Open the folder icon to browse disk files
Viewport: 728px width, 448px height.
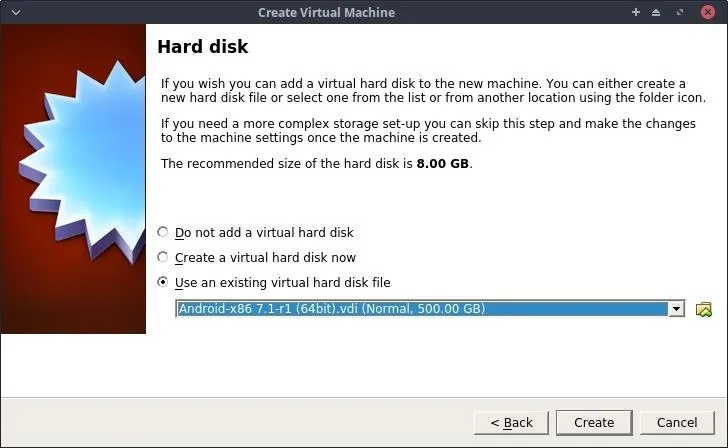click(704, 309)
